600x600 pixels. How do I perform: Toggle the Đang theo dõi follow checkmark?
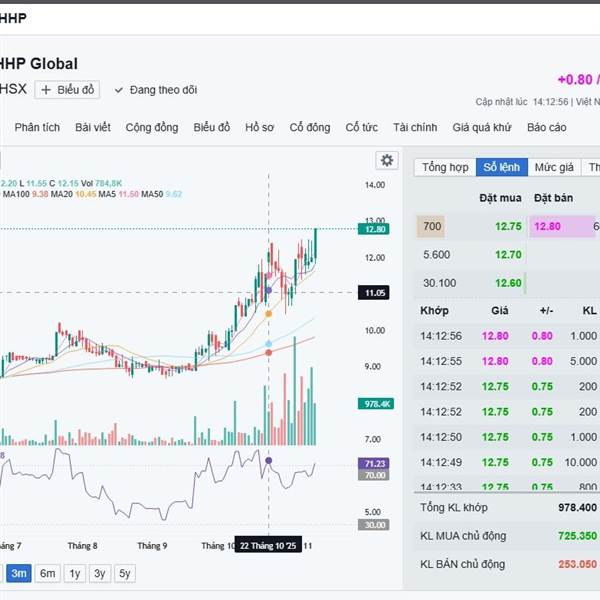tap(119, 90)
